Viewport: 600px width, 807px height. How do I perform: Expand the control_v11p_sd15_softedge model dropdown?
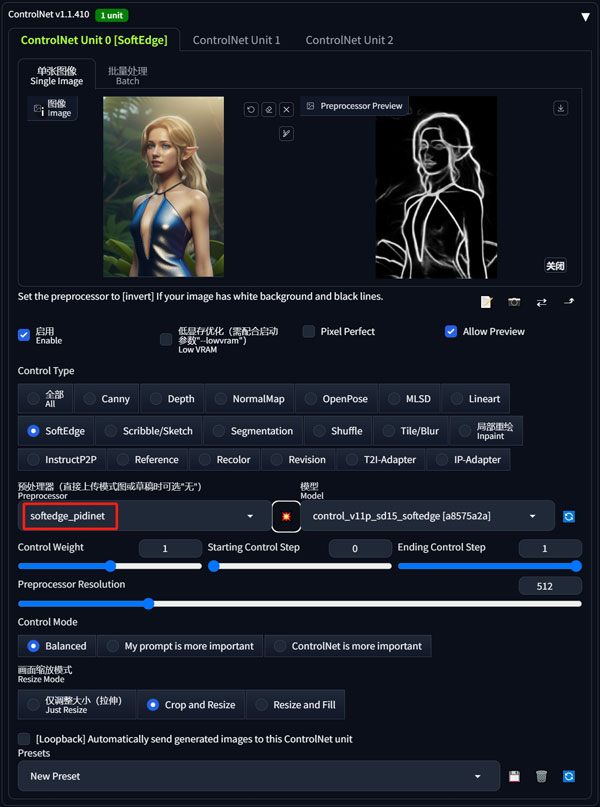428,516
